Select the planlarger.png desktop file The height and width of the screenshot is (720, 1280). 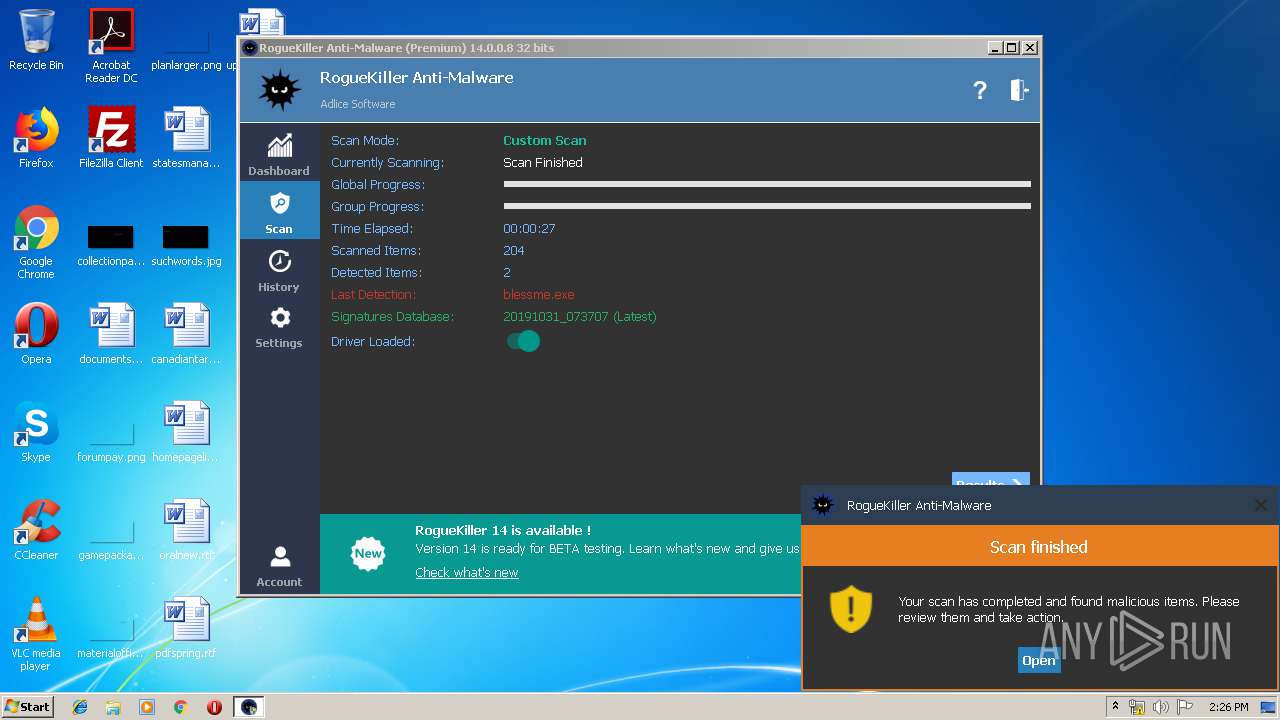click(186, 46)
